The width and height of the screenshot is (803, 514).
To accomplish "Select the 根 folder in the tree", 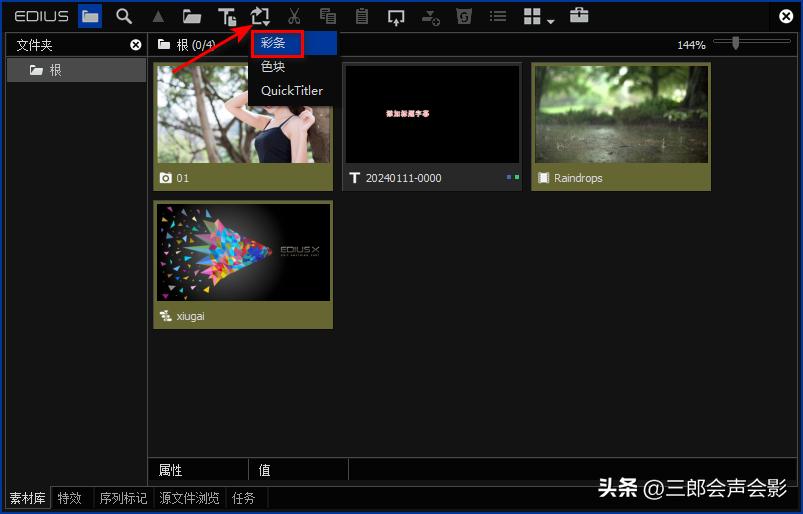I will click(55, 70).
